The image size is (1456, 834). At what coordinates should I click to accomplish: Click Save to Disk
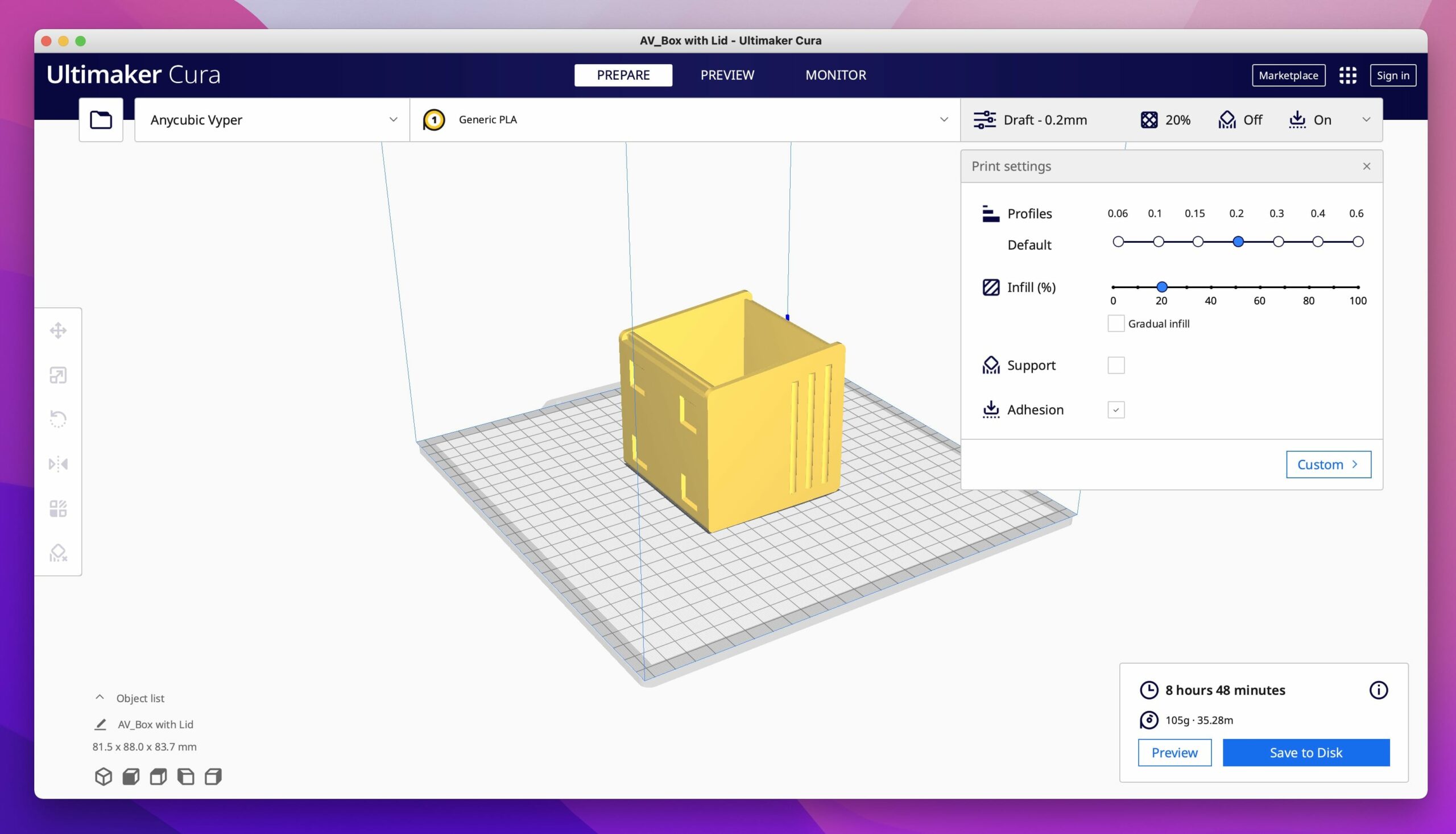coord(1305,753)
